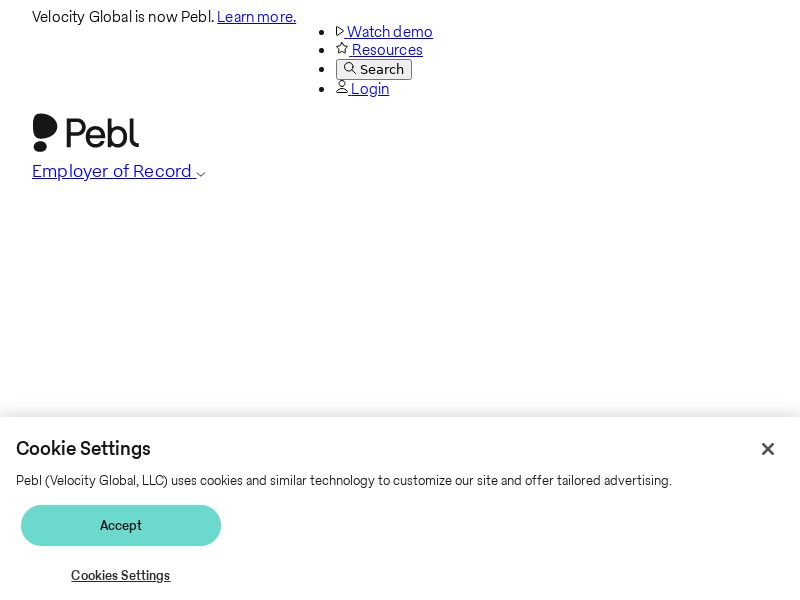Click the person icon beside Login
Image resolution: width=800 pixels, height=600 pixels.
(x=343, y=88)
